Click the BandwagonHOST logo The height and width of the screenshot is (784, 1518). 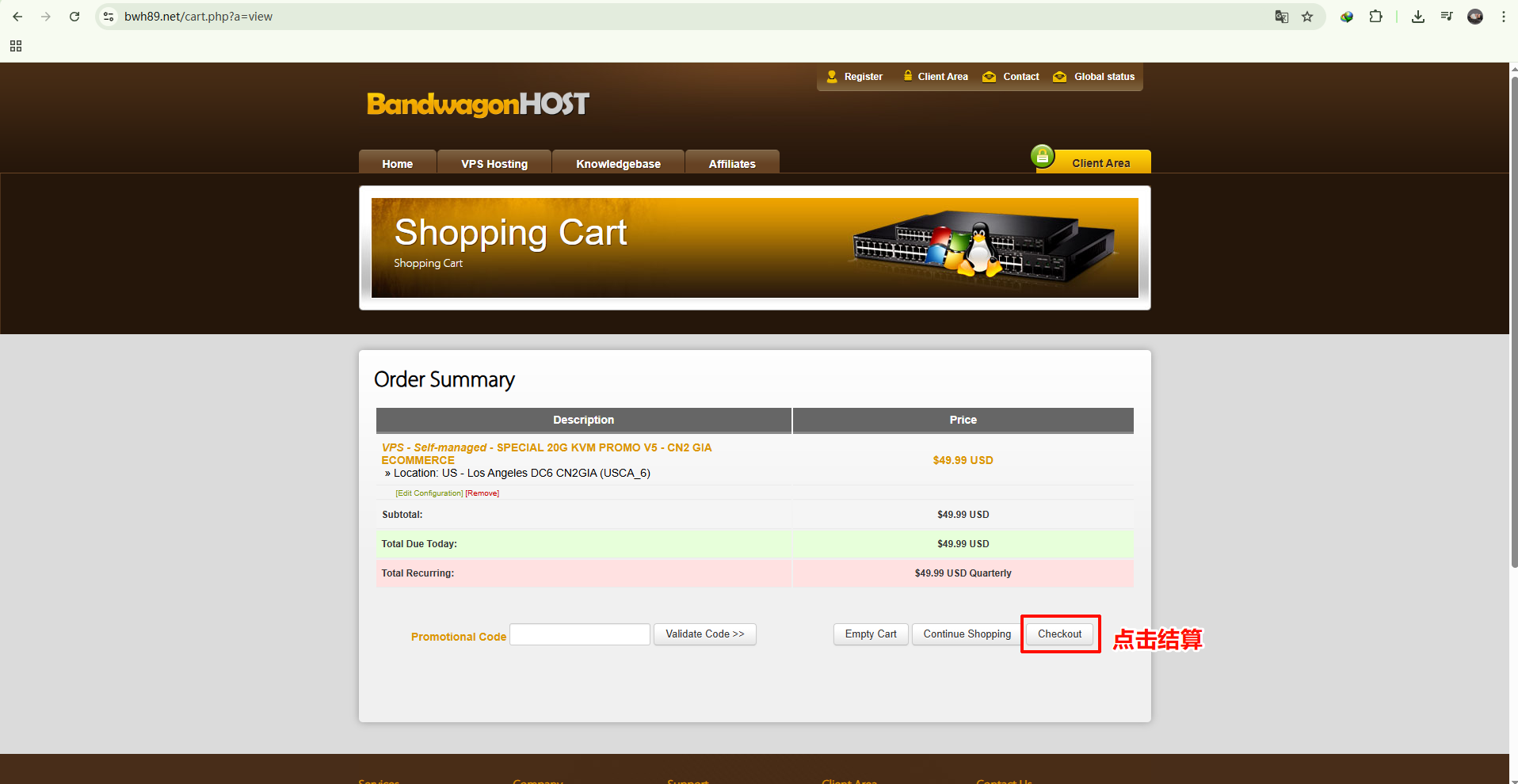478,105
